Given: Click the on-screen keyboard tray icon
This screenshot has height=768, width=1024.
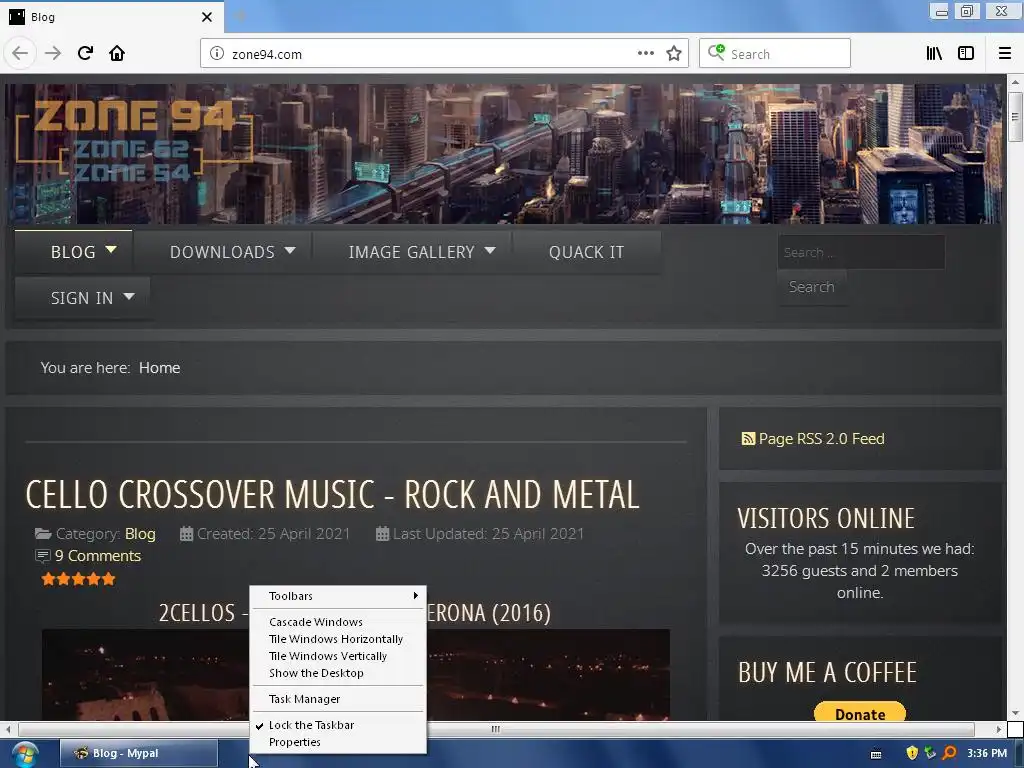Looking at the screenshot, I should 876,754.
